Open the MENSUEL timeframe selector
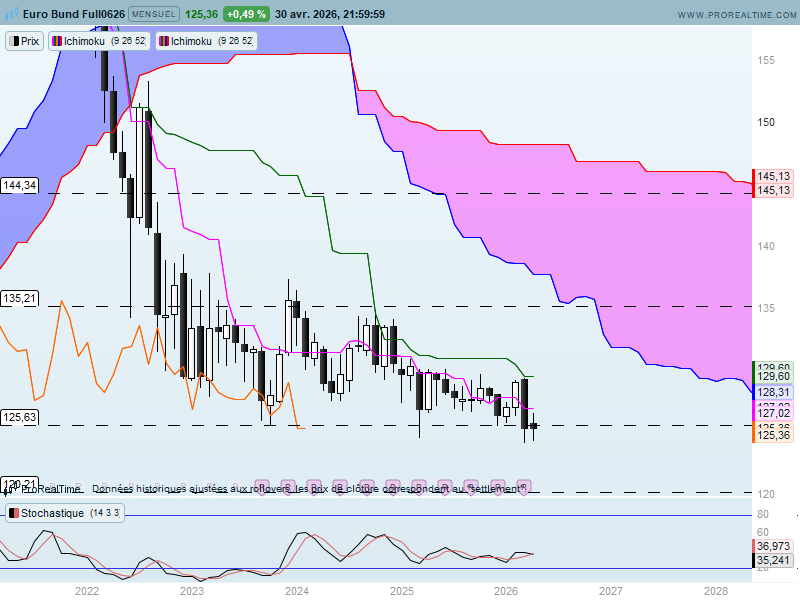This screenshot has width=800, height=600. tap(154, 14)
